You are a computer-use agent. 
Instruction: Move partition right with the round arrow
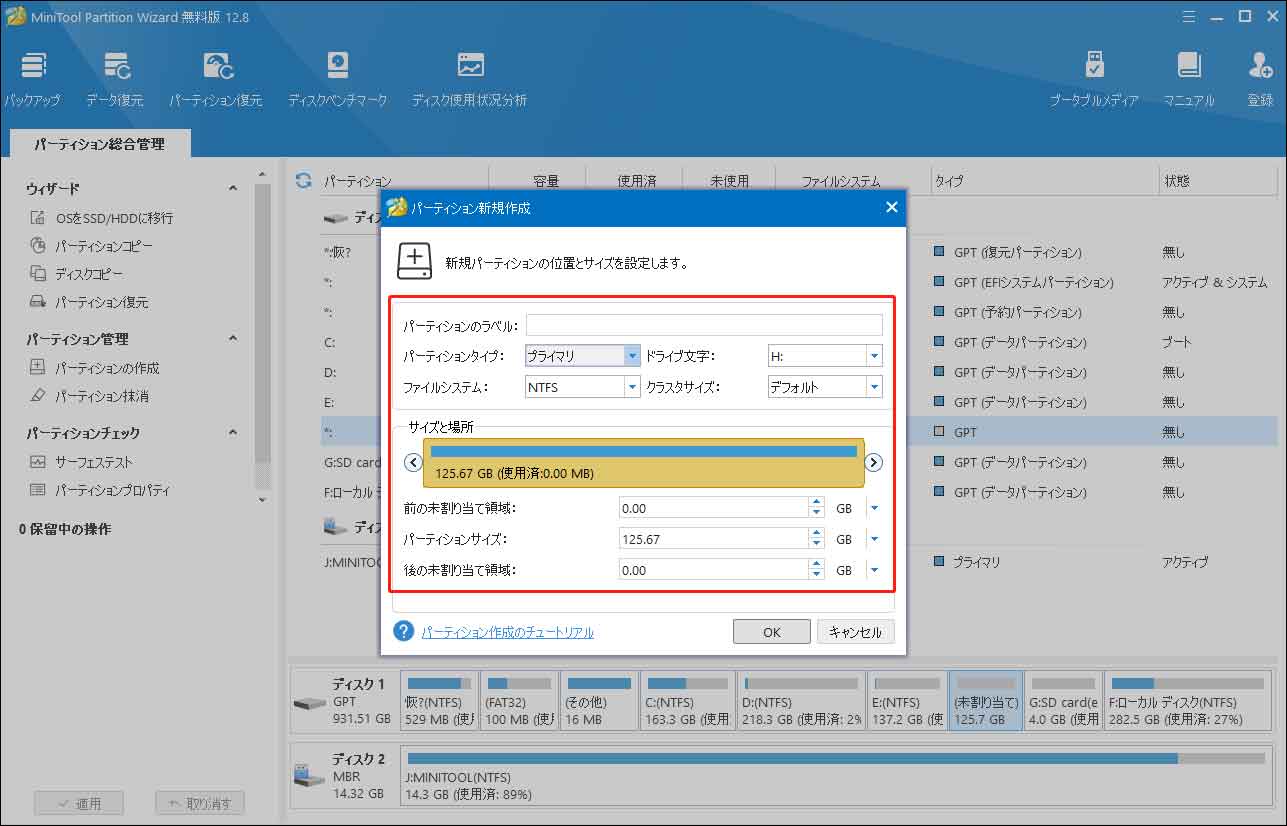pos(873,462)
